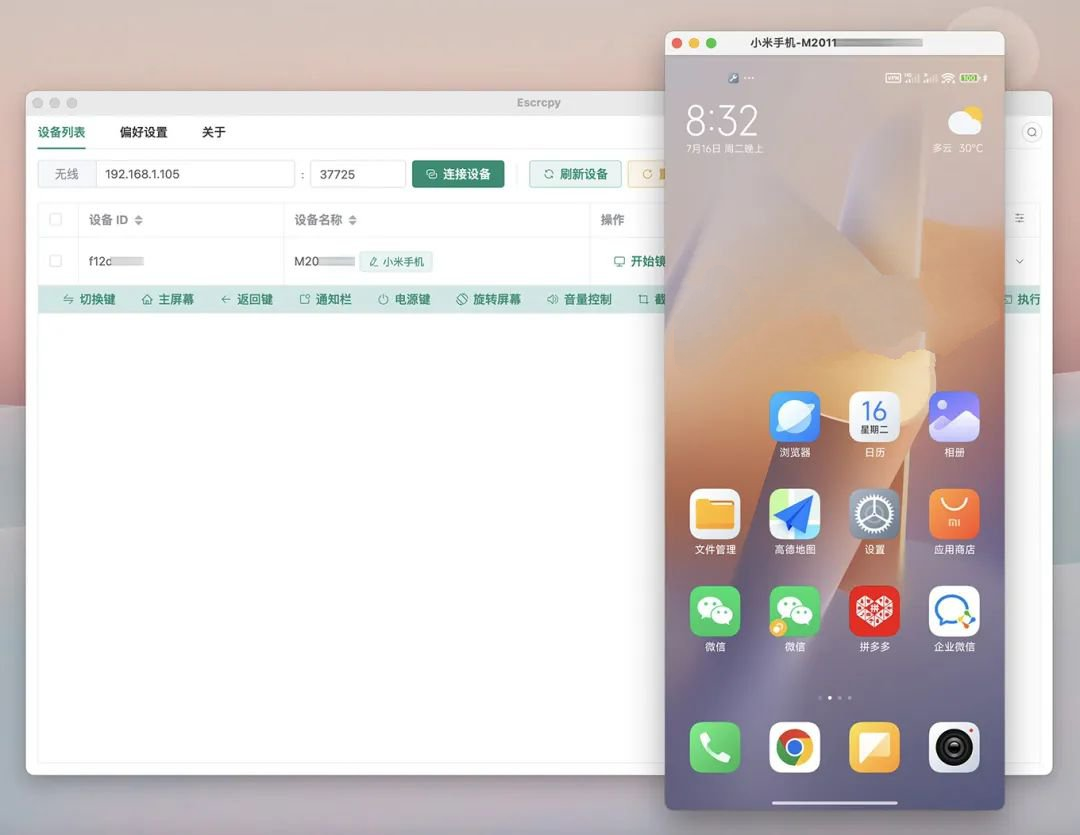Click 旋转屏幕 to rotate the screen
This screenshot has height=835, width=1080.
coord(488,299)
